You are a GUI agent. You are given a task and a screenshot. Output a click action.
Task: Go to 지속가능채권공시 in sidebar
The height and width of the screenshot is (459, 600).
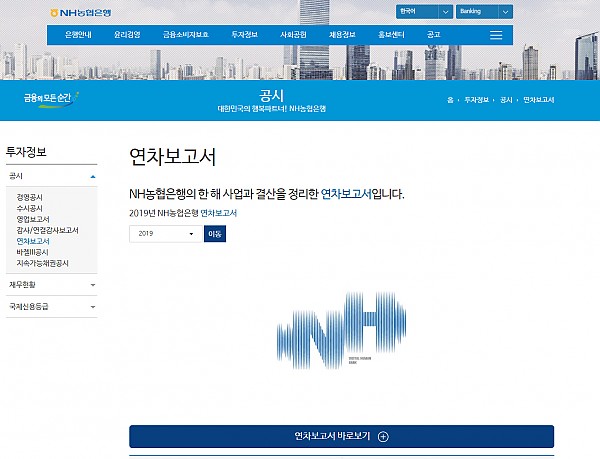(42, 264)
